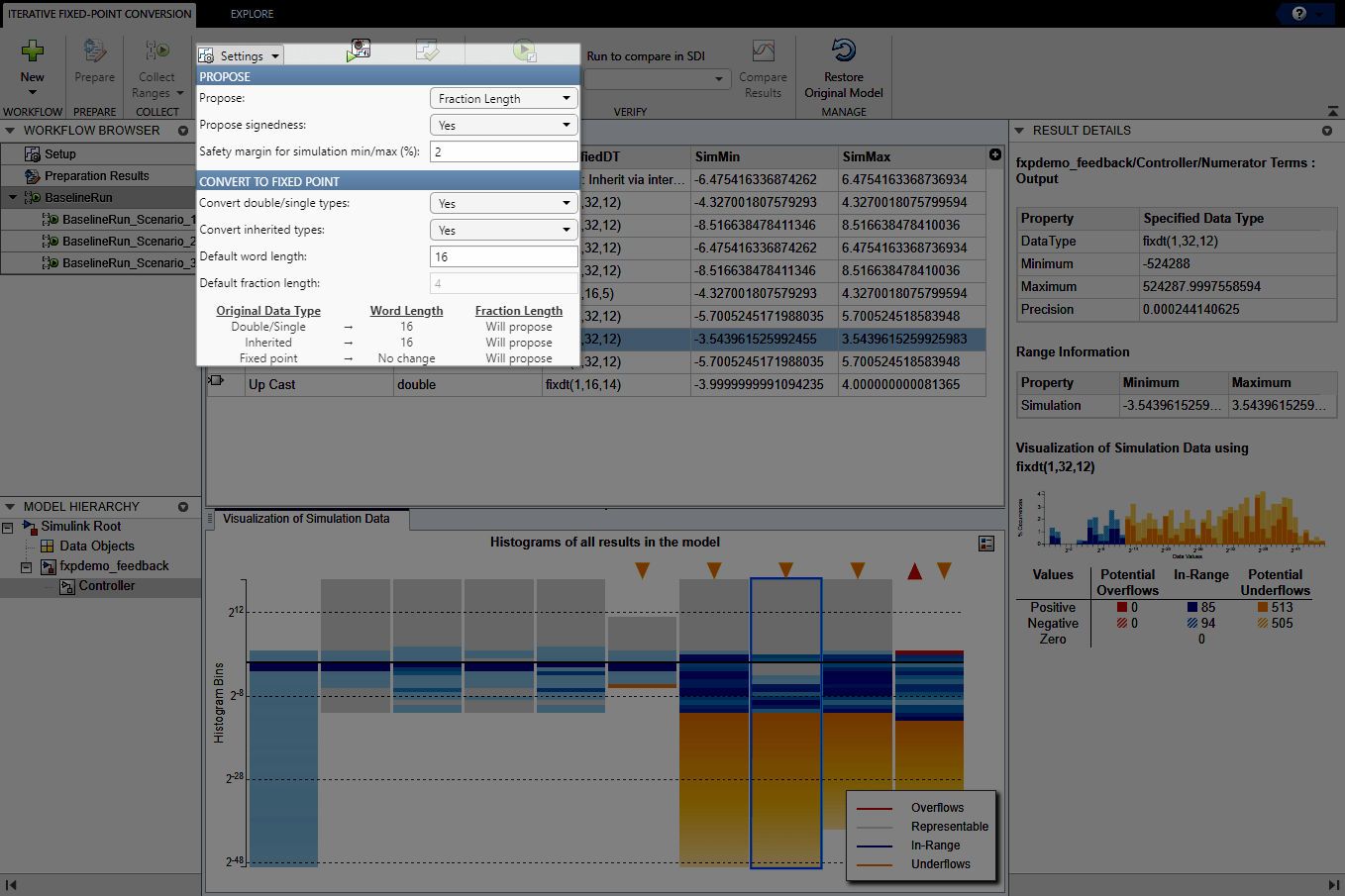Toggle the histogram legend view icon
Screen dimensions: 1345x896
(985, 543)
